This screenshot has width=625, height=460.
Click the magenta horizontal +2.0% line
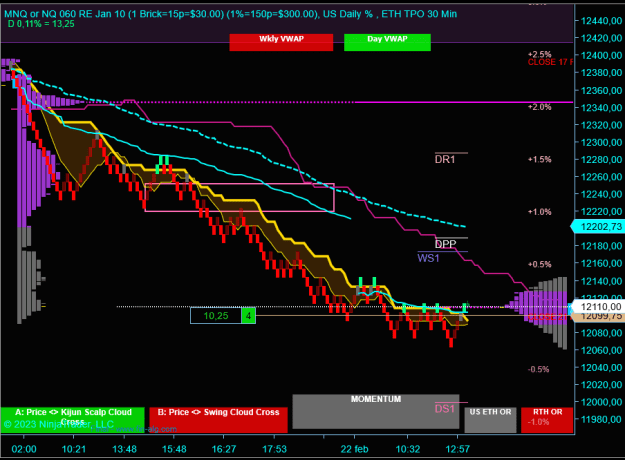pyautogui.click(x=464, y=102)
